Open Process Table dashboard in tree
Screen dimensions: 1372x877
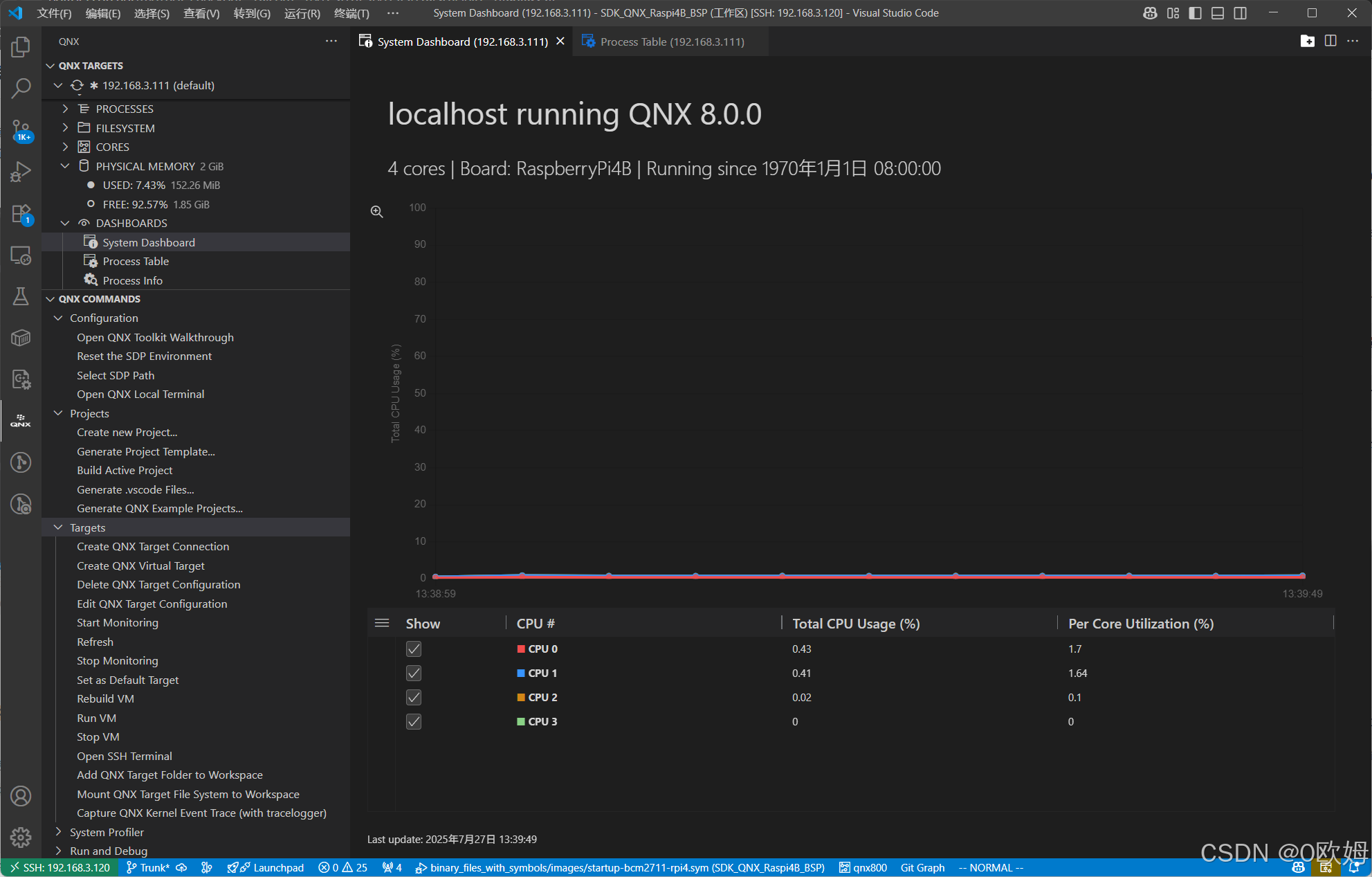[x=136, y=261]
